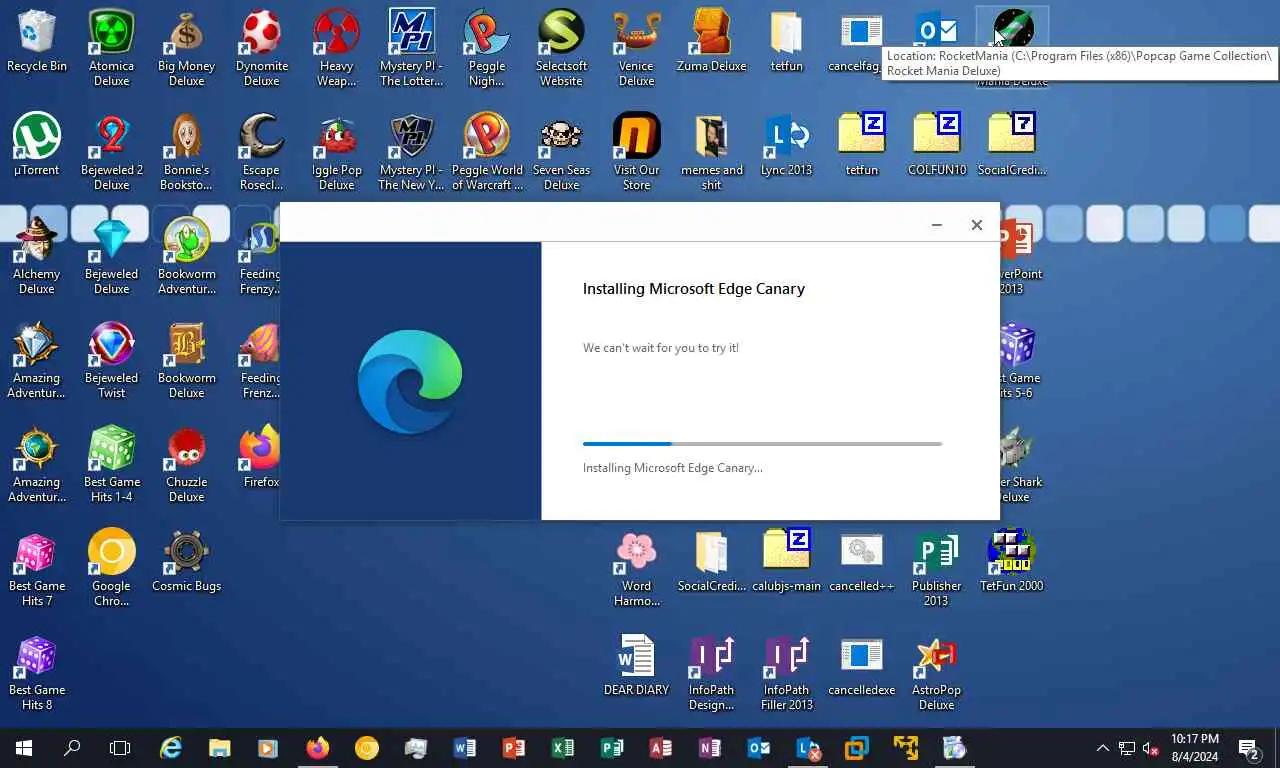Select the cancelled++ file icon
The width and height of the screenshot is (1280, 768).
tap(861, 561)
